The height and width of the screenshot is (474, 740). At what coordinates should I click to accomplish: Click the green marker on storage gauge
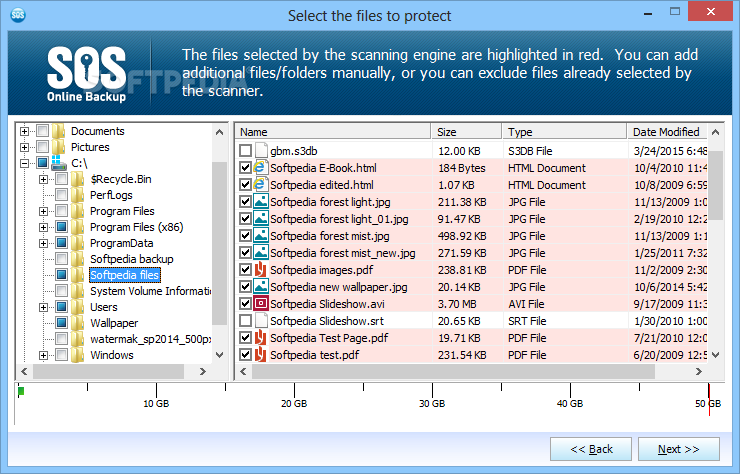coord(21,390)
